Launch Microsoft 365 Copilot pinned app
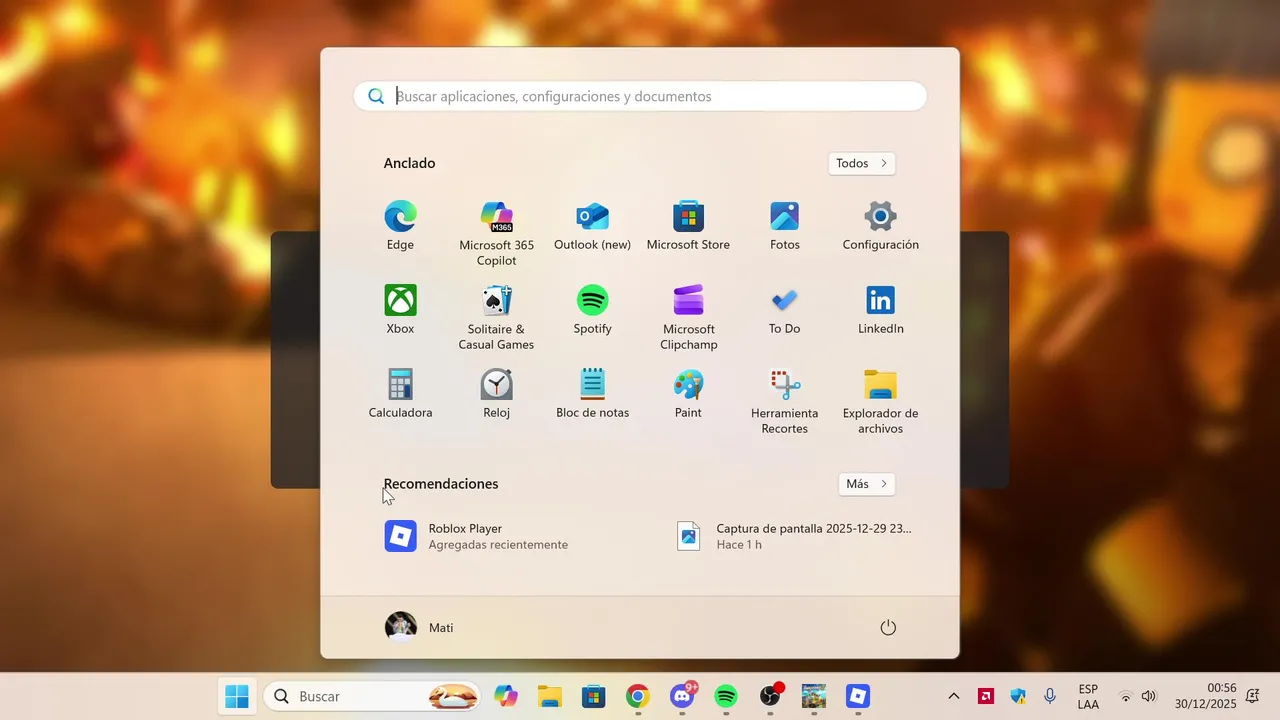1280x720 pixels. tap(496, 234)
